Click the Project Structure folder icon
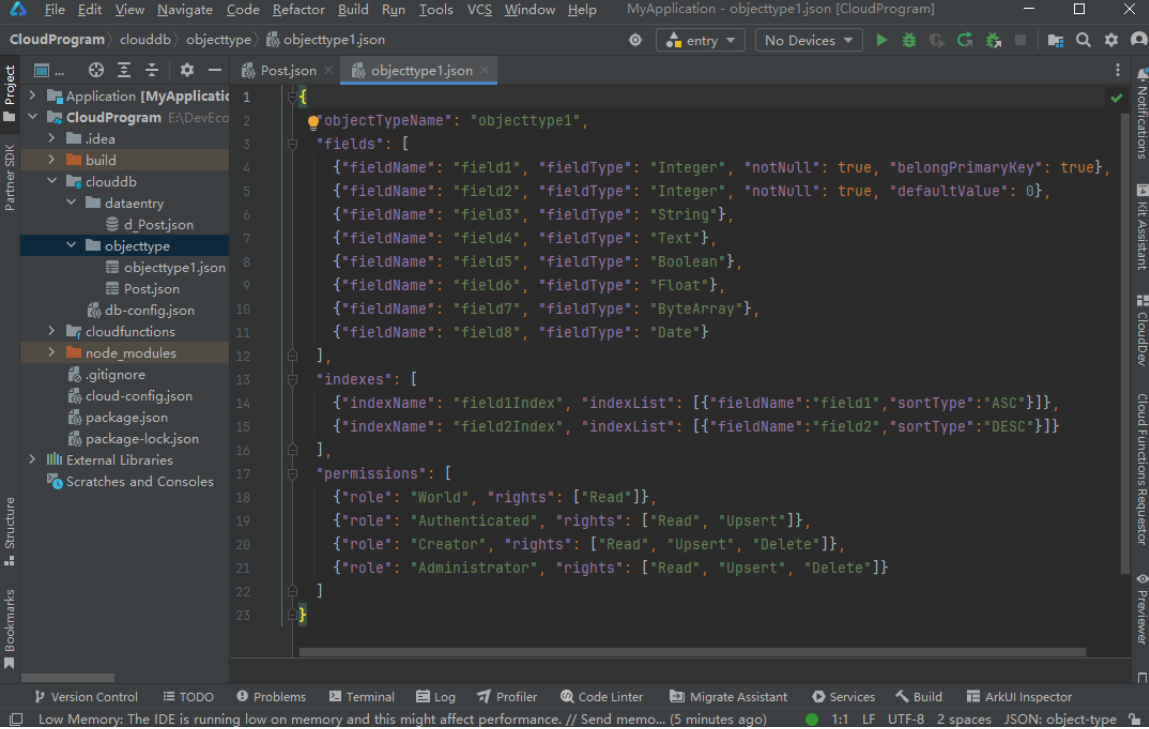This screenshot has height=729, width=1149. (1055, 40)
